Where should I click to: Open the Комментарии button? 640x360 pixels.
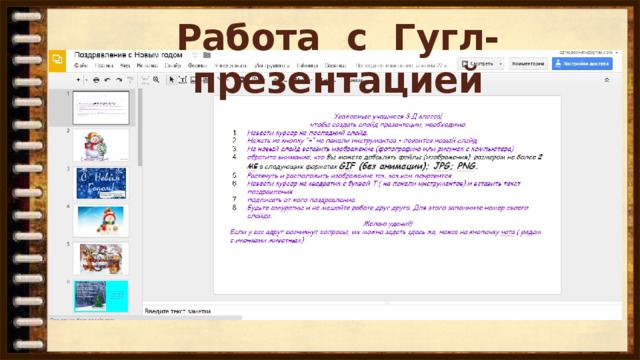(528, 64)
